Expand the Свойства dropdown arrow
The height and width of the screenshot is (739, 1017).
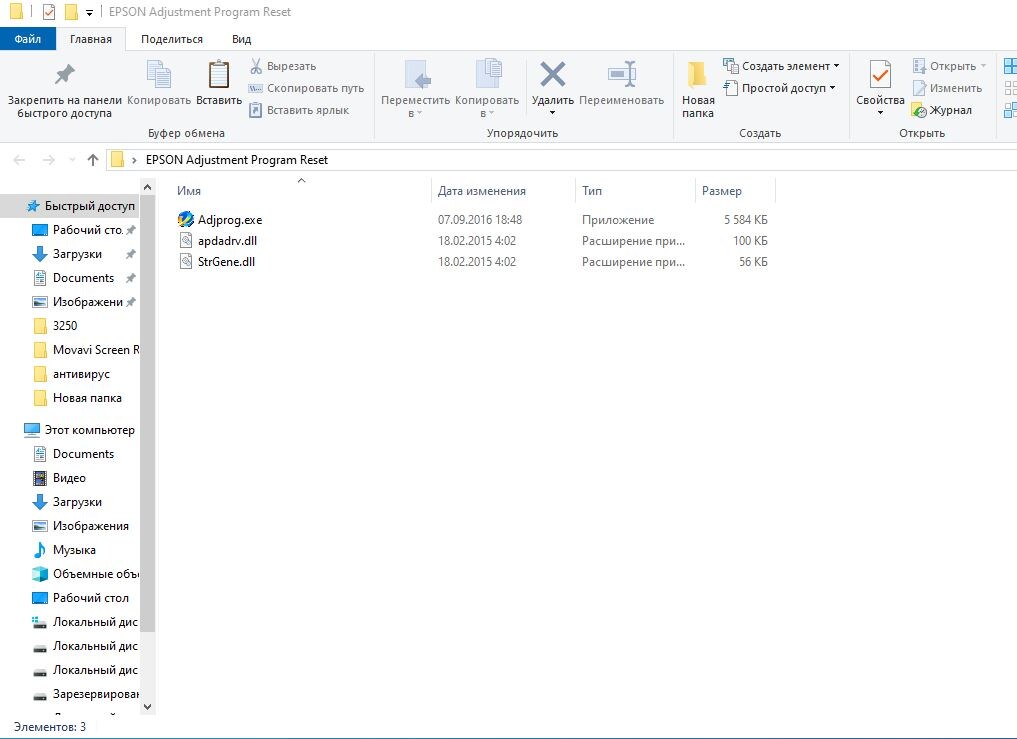click(880, 113)
